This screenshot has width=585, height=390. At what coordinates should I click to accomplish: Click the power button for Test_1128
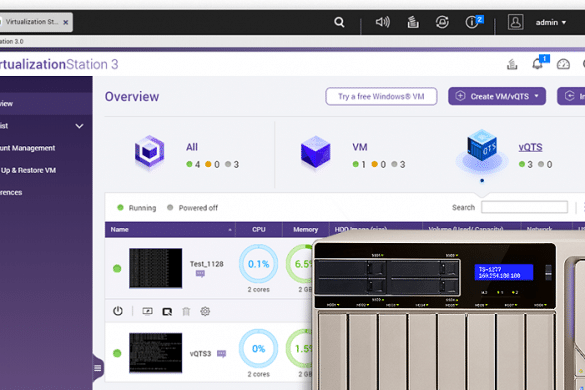tap(118, 311)
